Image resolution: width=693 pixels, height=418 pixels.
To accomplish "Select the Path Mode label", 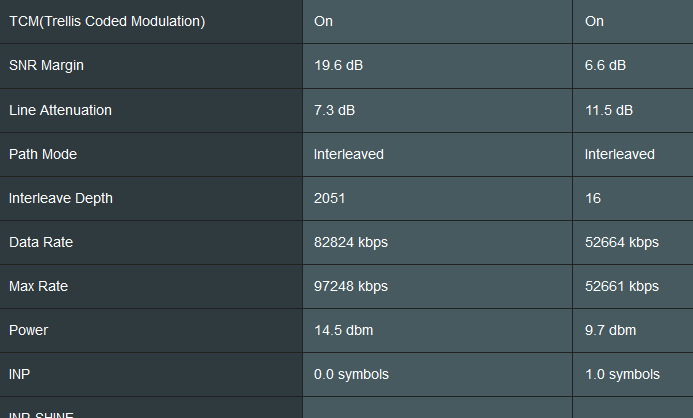I will pos(43,154).
